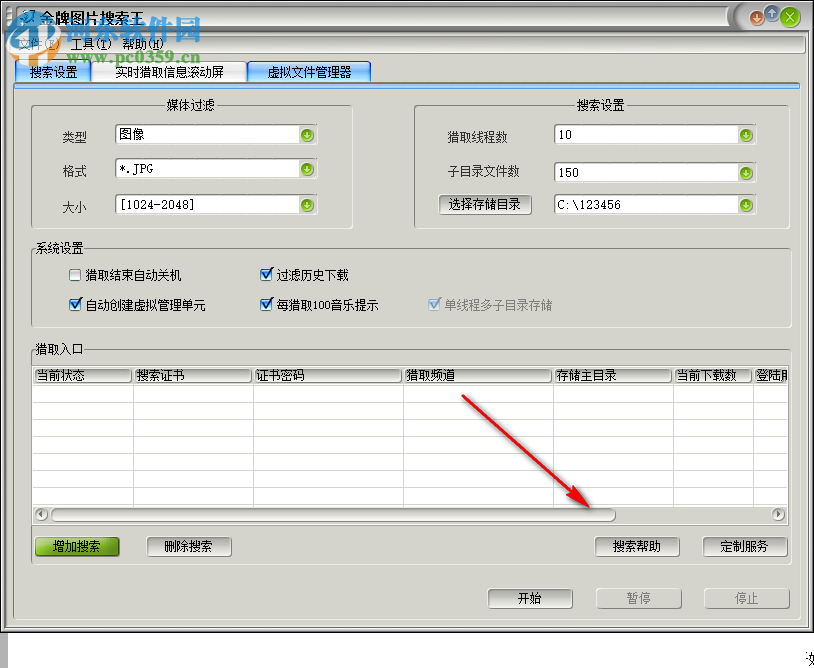Image resolution: width=814 pixels, height=668 pixels.
Task: Click the right arrow of the horizontal scrollbar
Action: point(779,514)
